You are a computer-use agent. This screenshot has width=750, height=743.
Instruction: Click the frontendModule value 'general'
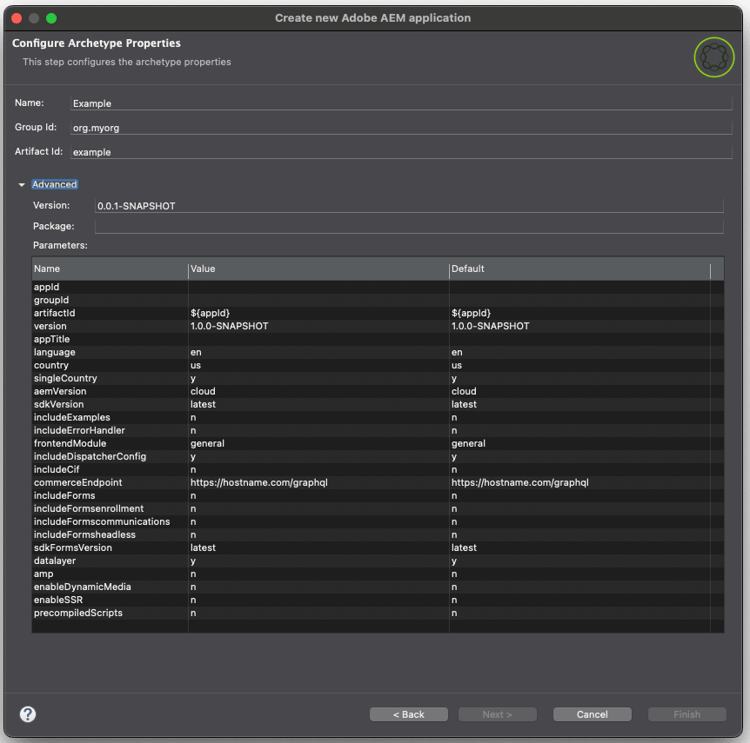[x=319, y=444]
